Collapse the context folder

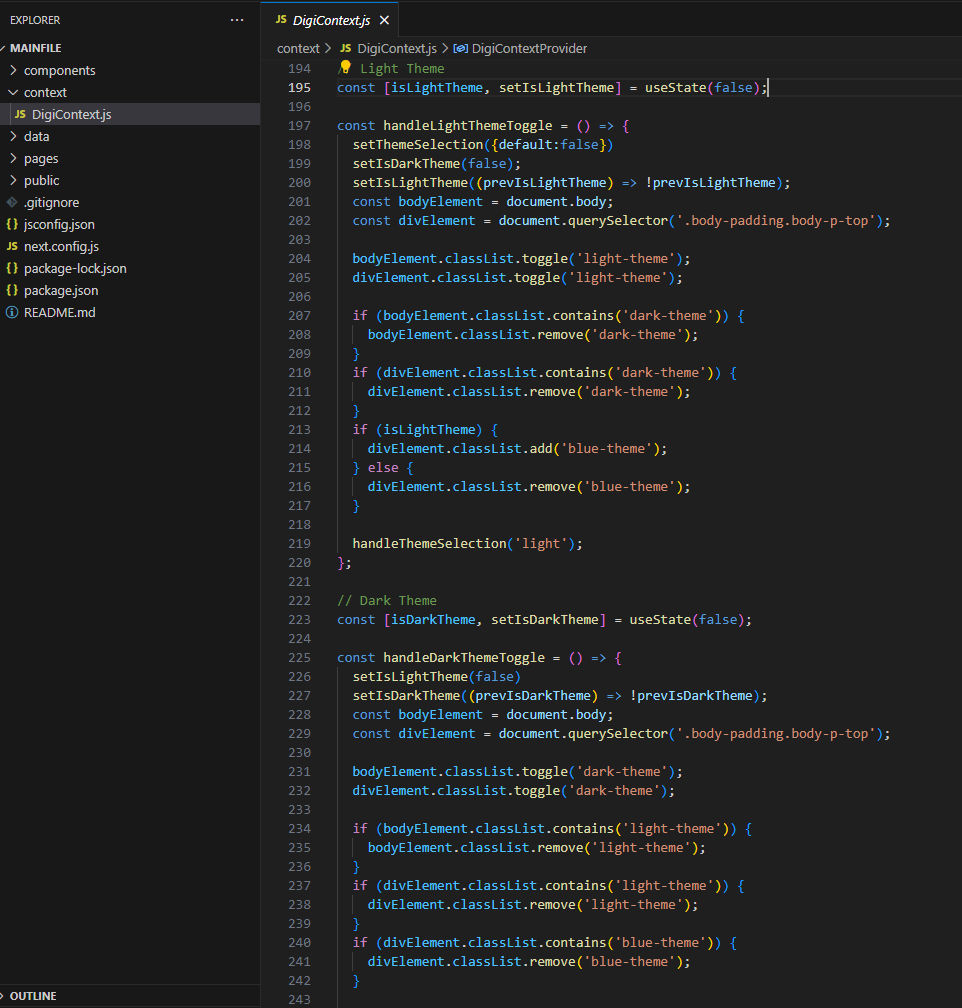click(x=45, y=92)
